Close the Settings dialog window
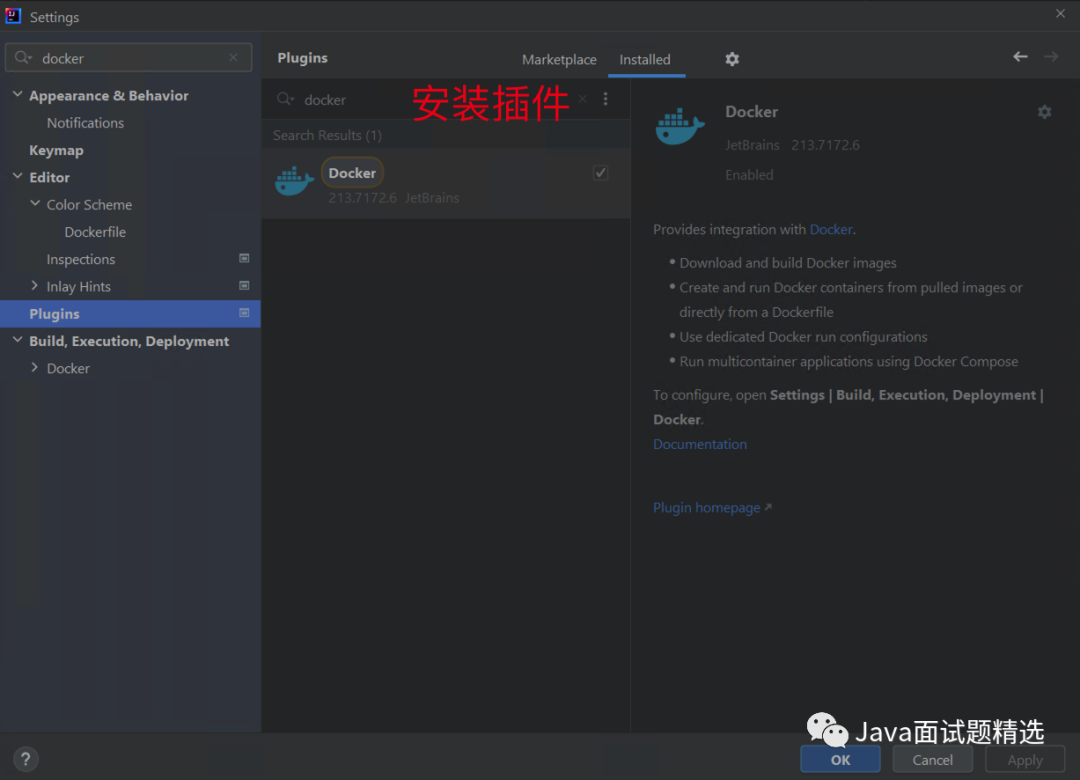 1060,14
